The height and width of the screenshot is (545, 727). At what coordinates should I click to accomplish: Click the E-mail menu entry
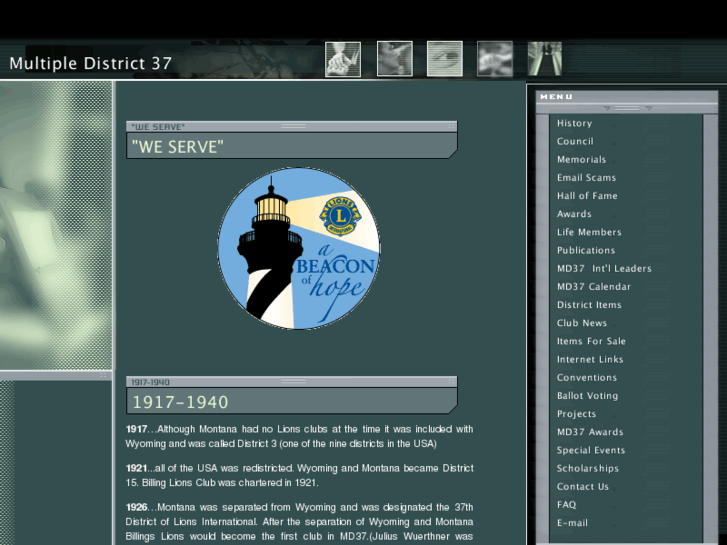pyautogui.click(x=572, y=523)
